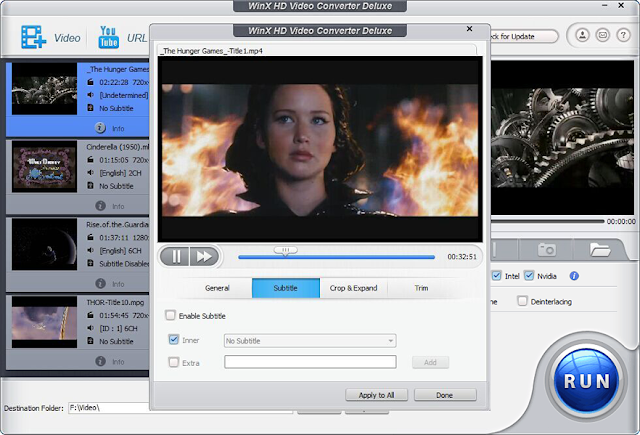Click hardware acceleration info icon beside Nvidia
640x435 pixels.
tap(574, 276)
